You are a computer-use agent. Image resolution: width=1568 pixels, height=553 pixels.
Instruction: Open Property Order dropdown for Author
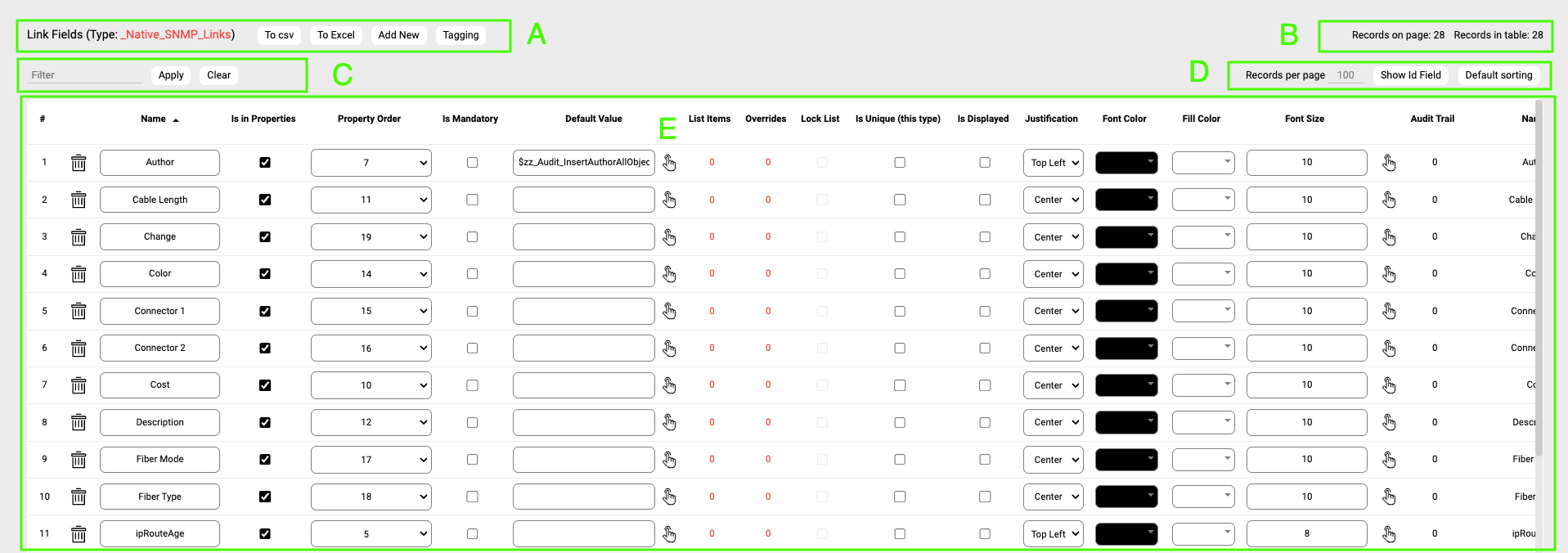click(x=371, y=163)
